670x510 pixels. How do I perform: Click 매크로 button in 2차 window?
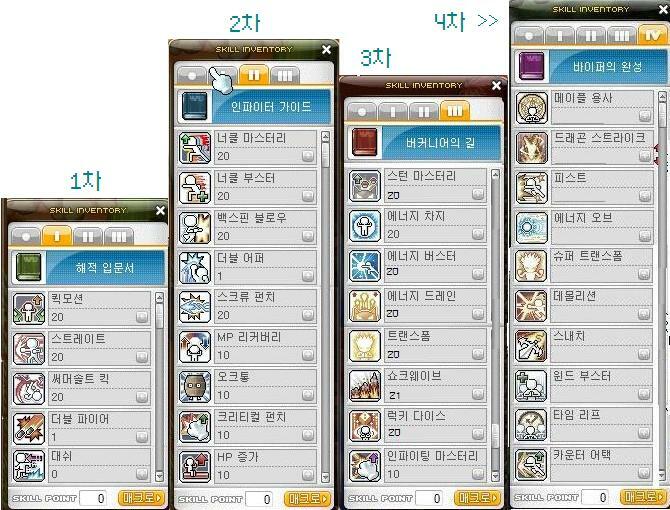[307, 498]
